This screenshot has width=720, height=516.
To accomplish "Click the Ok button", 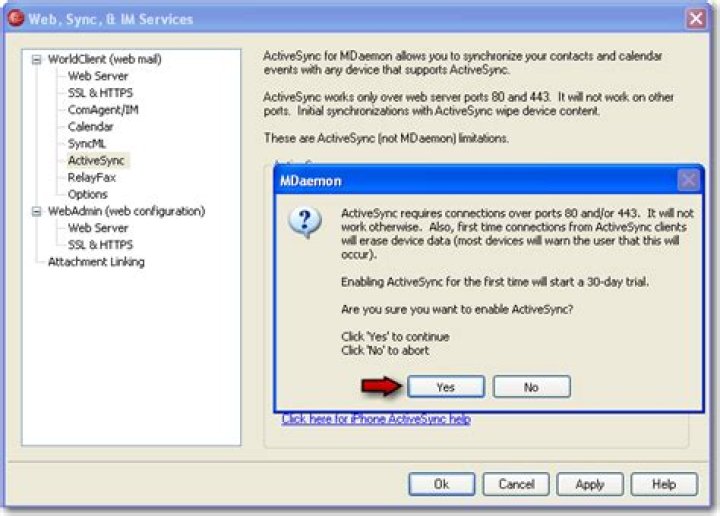I will pos(441,484).
